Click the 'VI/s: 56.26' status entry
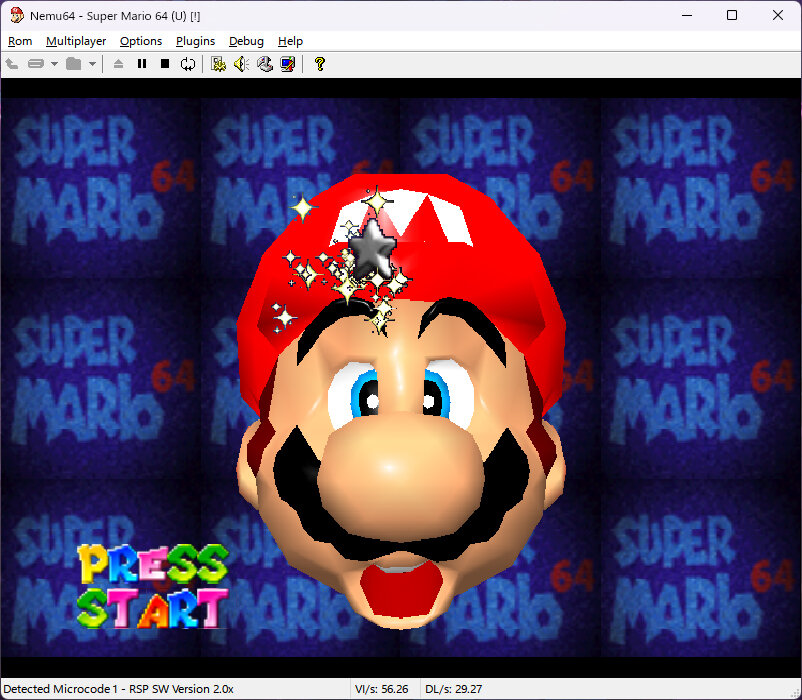Image resolution: width=802 pixels, height=700 pixels. point(382,689)
